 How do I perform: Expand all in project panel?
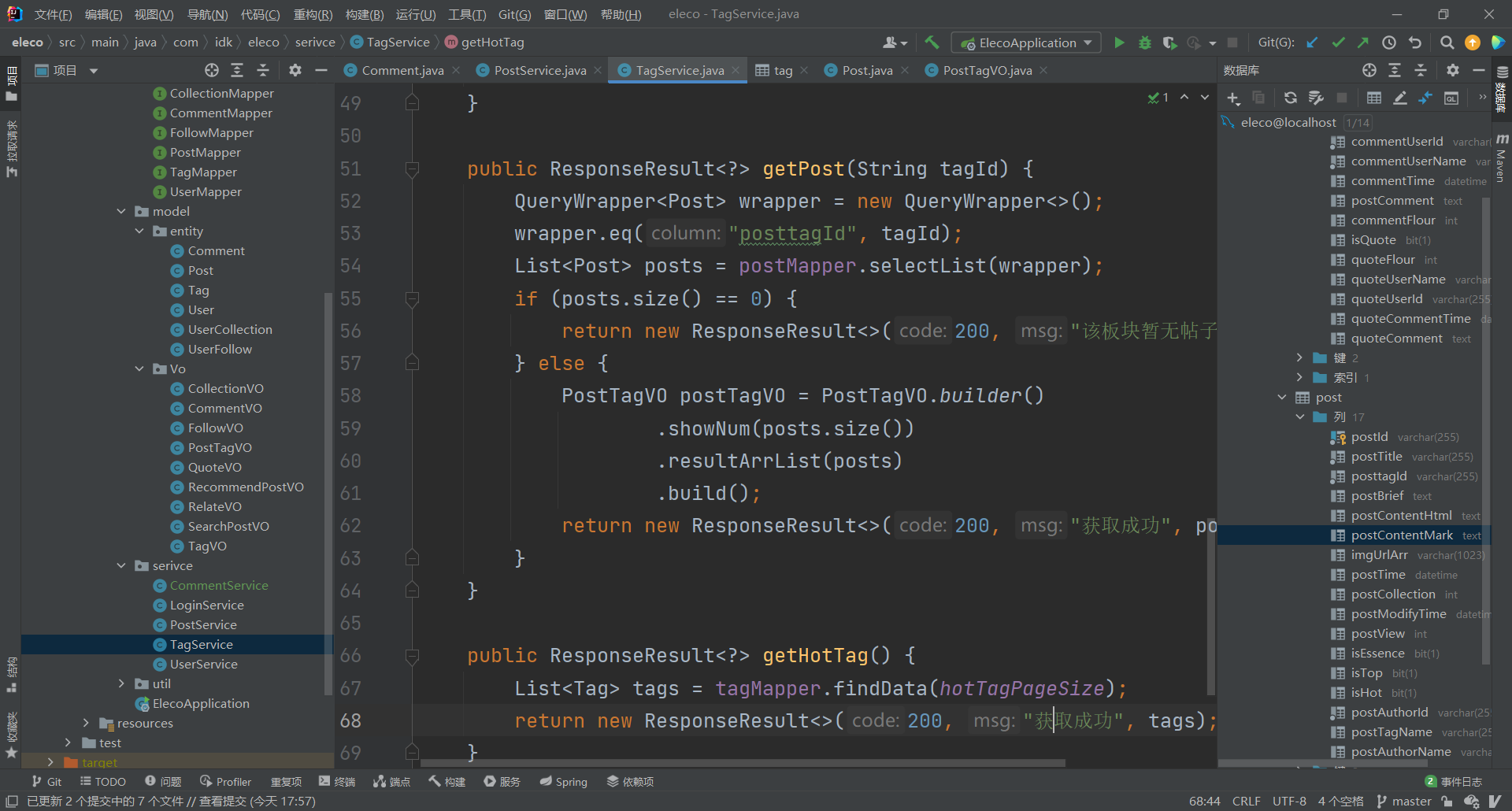[237, 70]
